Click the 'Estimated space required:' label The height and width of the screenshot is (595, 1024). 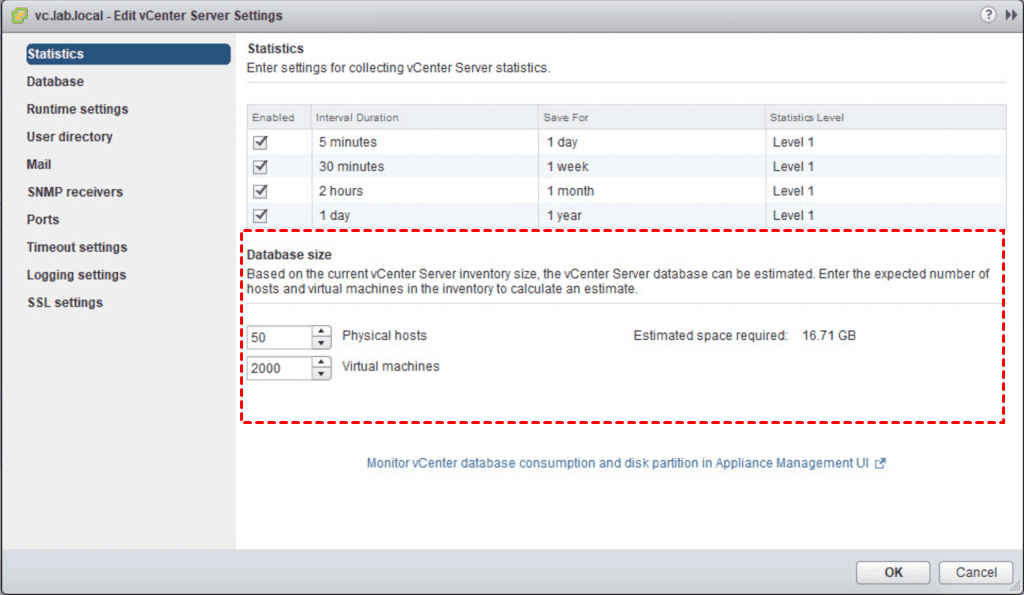pos(711,336)
